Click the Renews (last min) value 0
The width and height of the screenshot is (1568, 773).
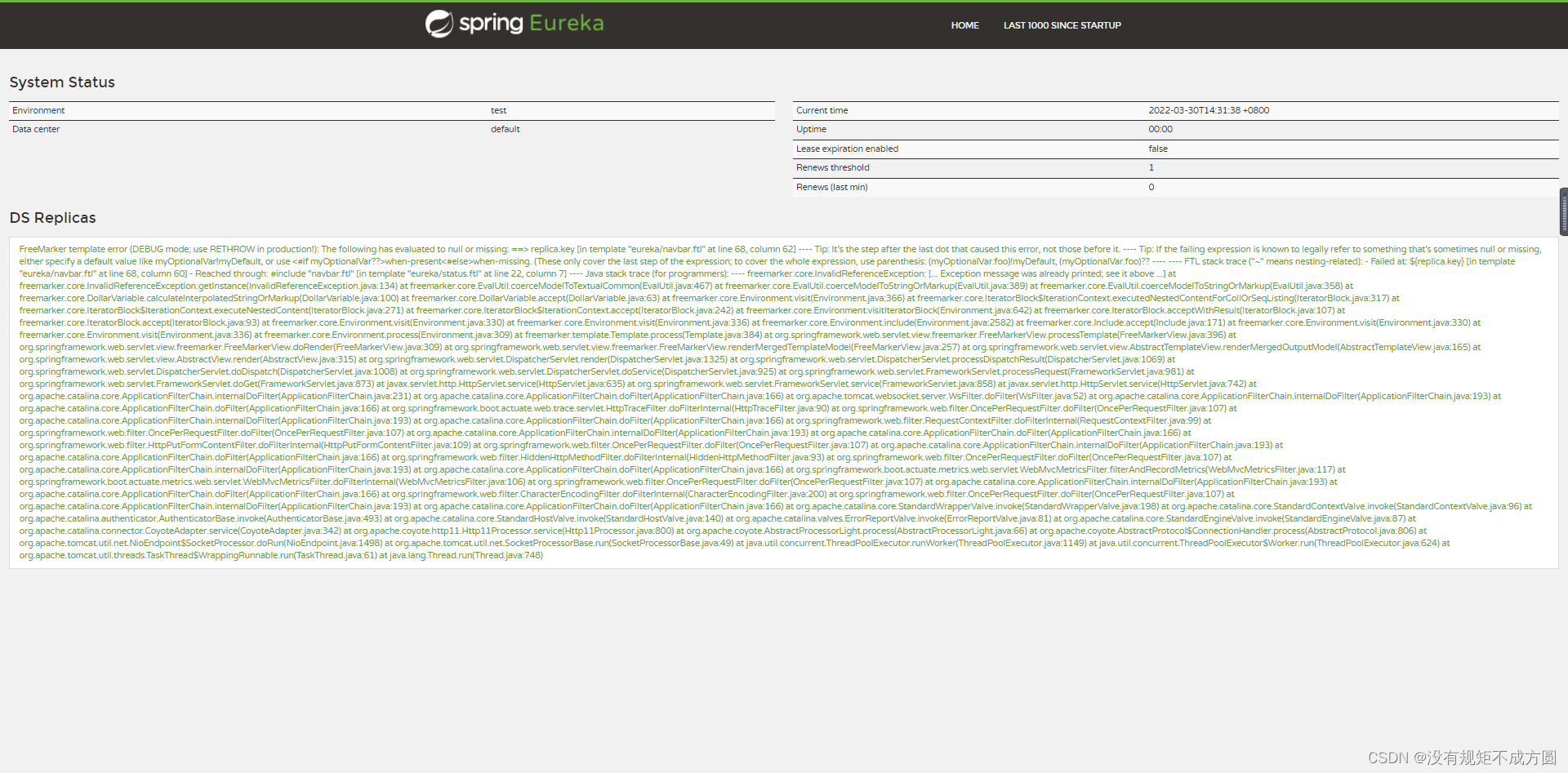[1151, 187]
